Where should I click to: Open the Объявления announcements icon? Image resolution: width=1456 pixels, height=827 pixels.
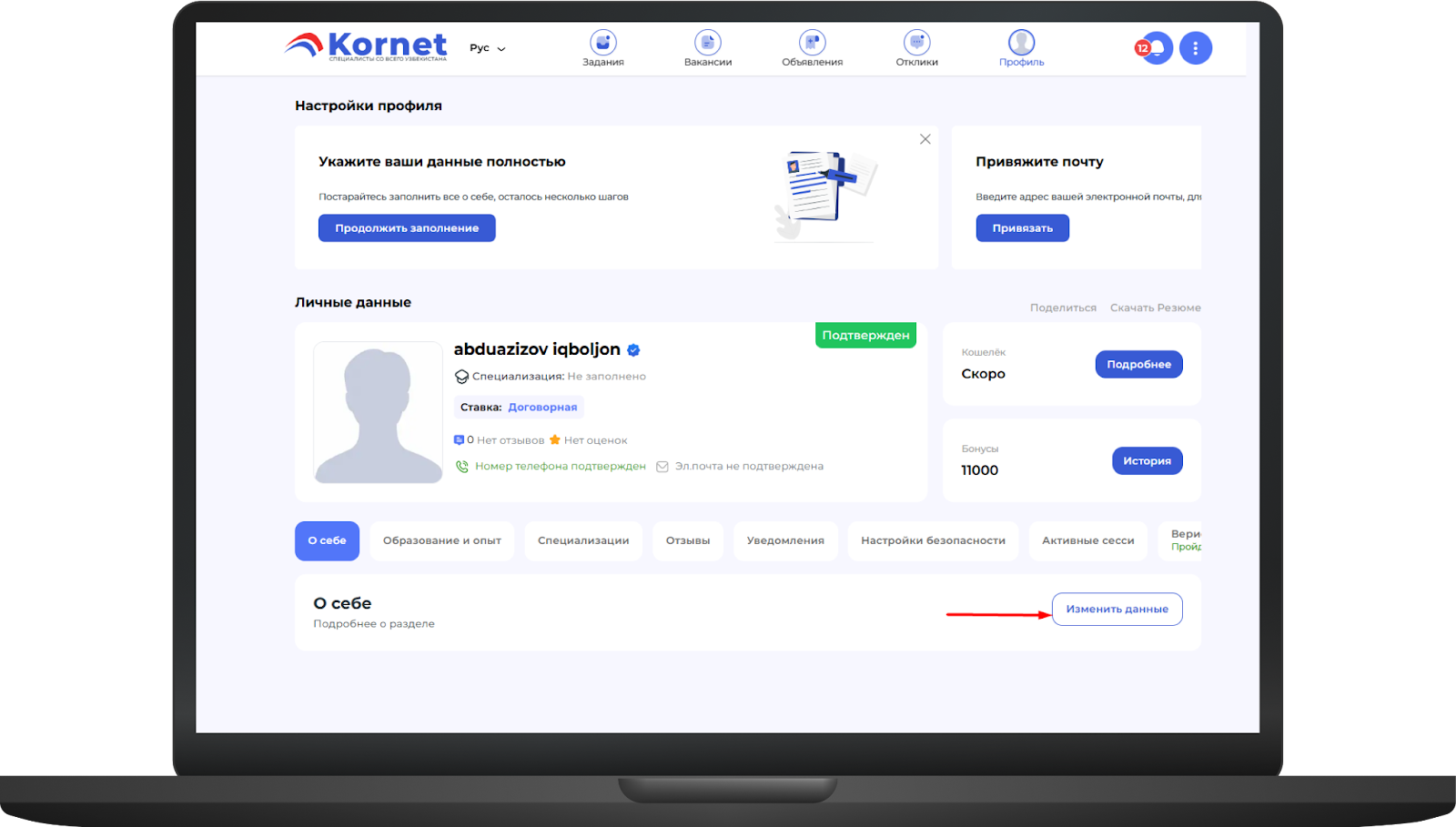(812, 44)
